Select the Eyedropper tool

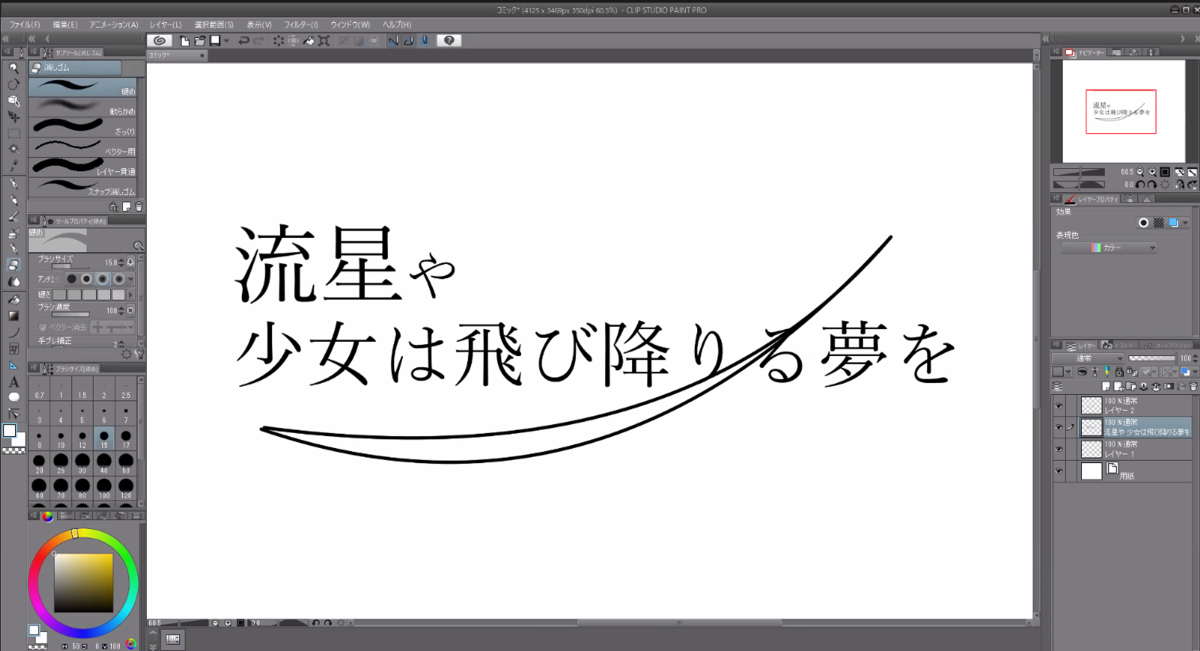[x=14, y=166]
